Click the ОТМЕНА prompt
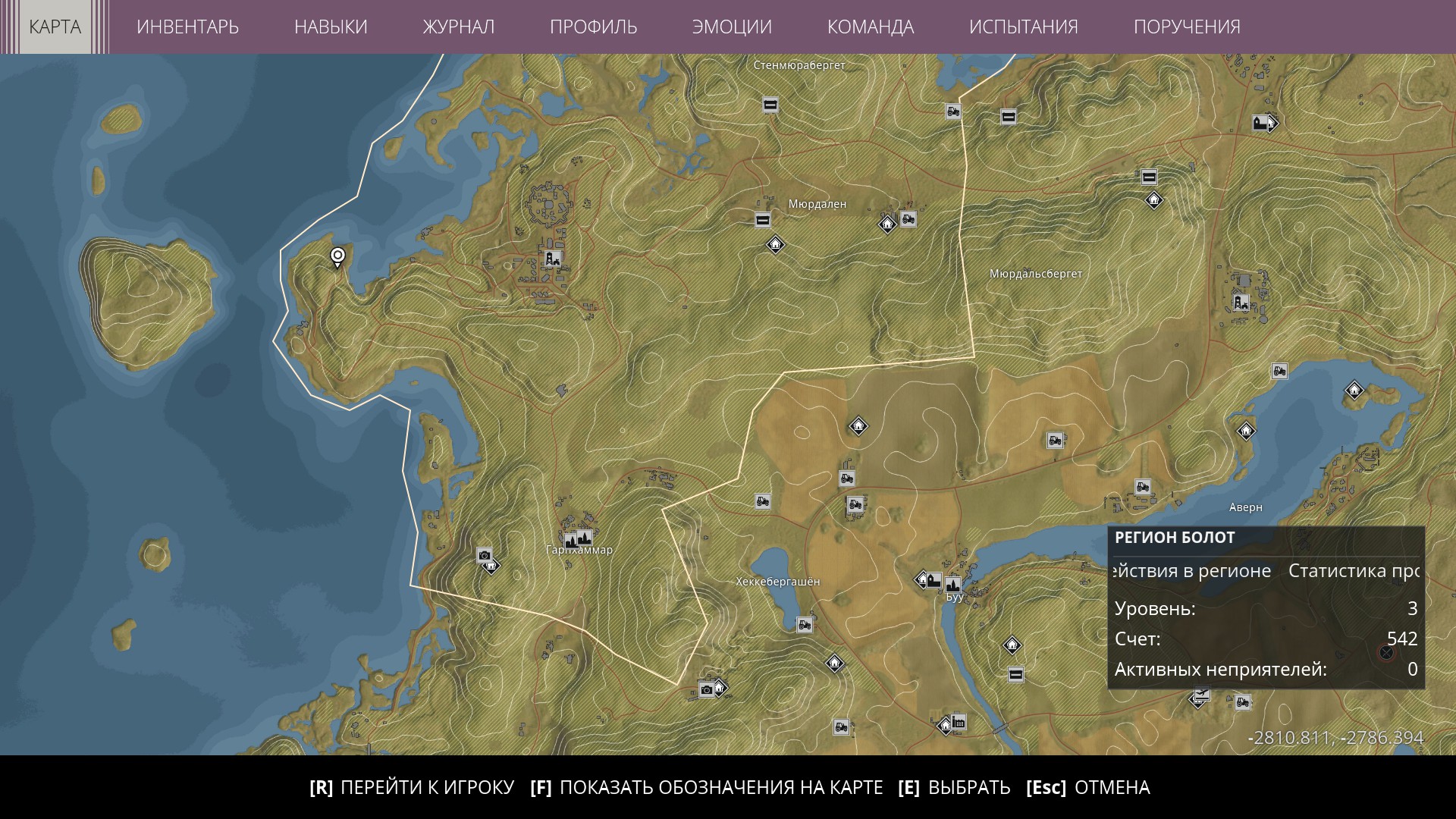 1088,787
